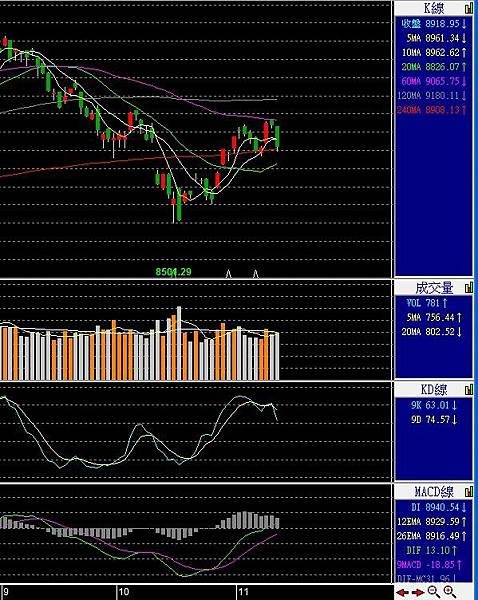Click the KD線 panel header

[433, 390]
